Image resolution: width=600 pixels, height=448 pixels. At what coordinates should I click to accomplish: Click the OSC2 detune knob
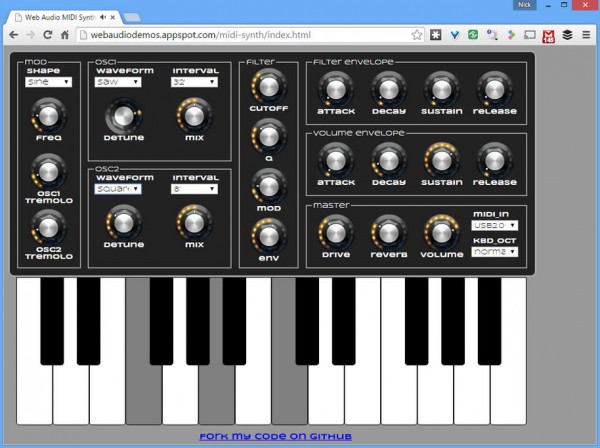(x=124, y=223)
